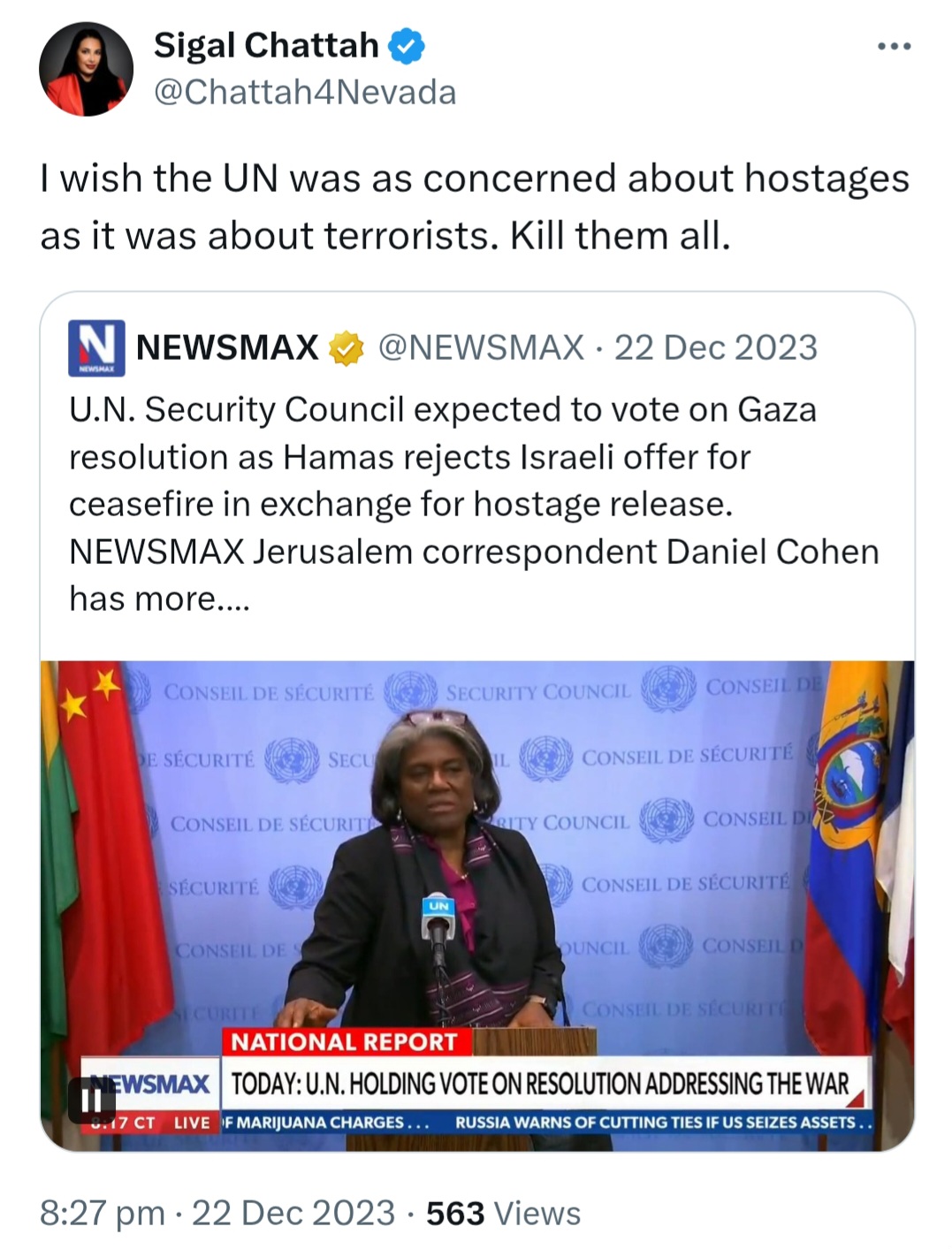
Task: Open the 563 Views count
Action: (x=503, y=1214)
